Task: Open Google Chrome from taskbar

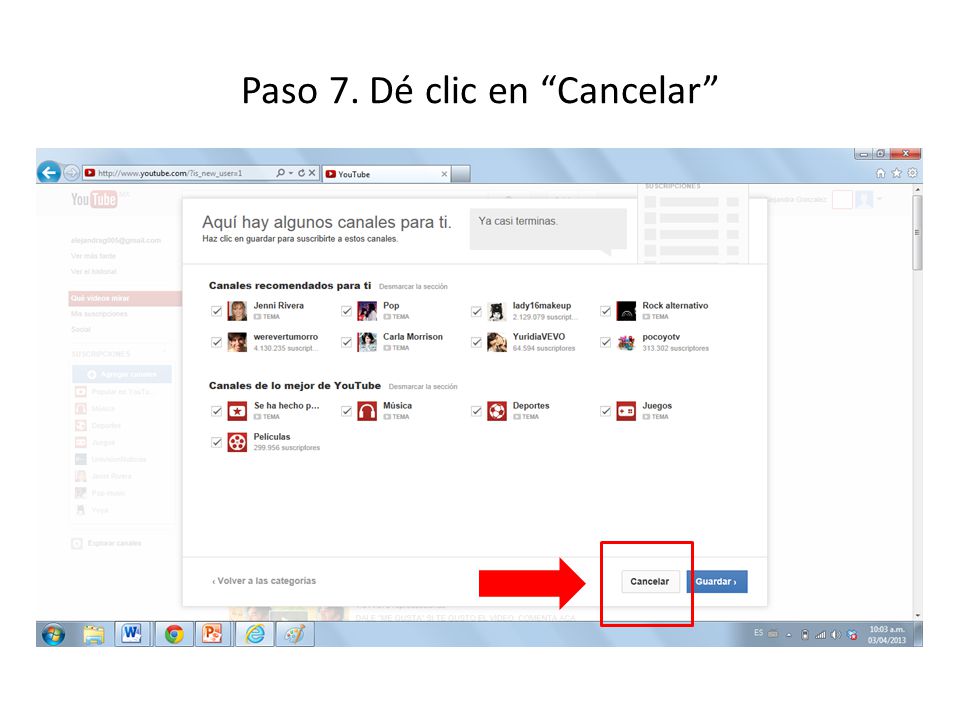Action: pos(174,634)
